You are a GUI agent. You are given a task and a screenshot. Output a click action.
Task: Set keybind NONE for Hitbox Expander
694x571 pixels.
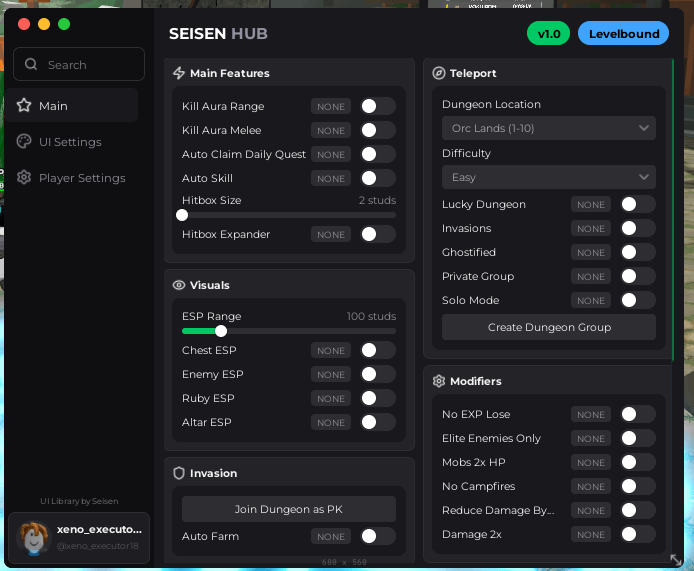(331, 234)
